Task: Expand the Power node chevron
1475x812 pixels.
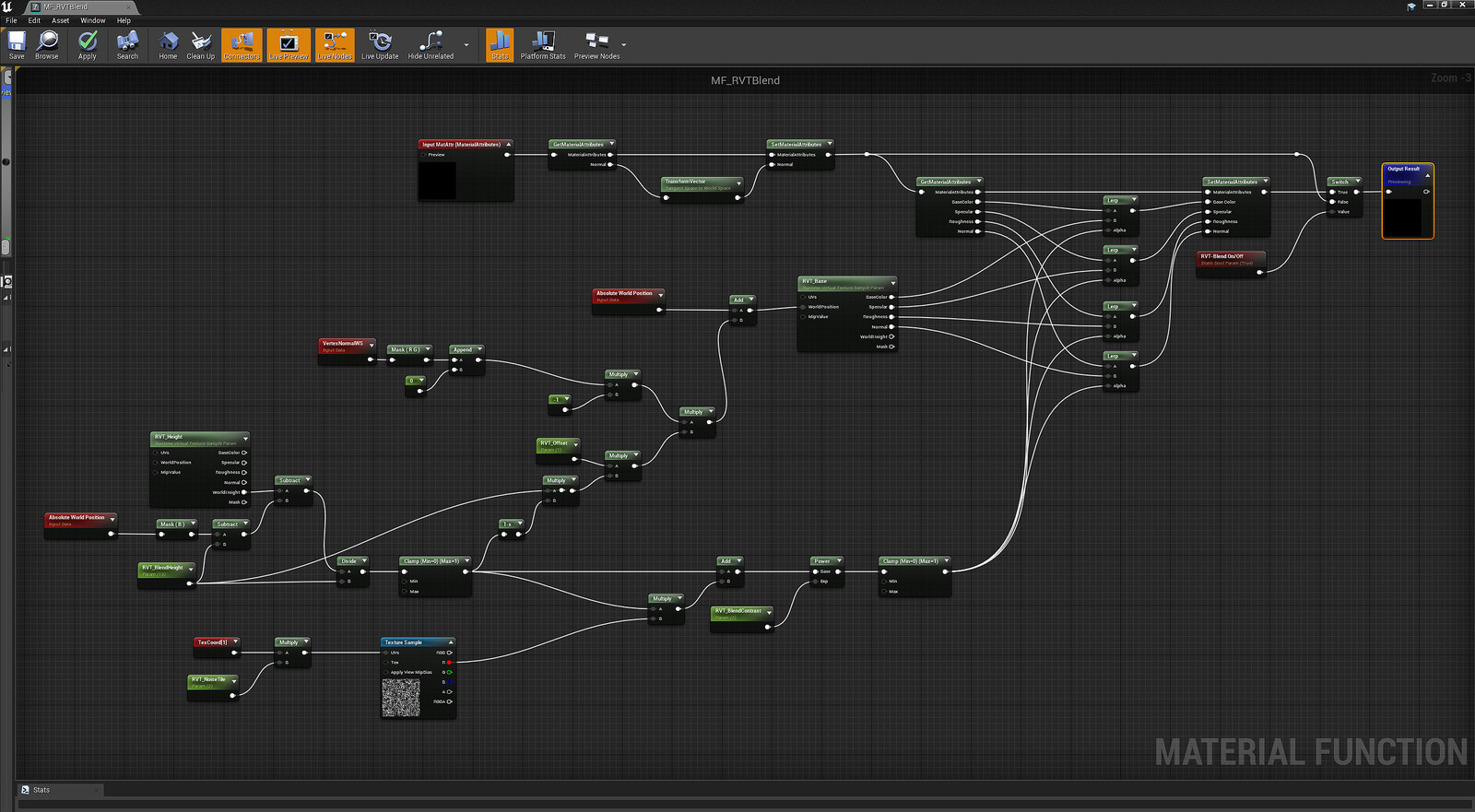Action: (839, 561)
